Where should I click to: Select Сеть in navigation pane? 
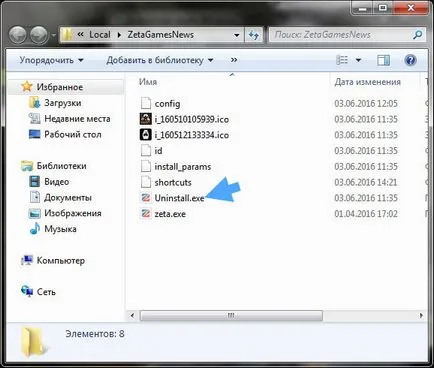pos(46,292)
